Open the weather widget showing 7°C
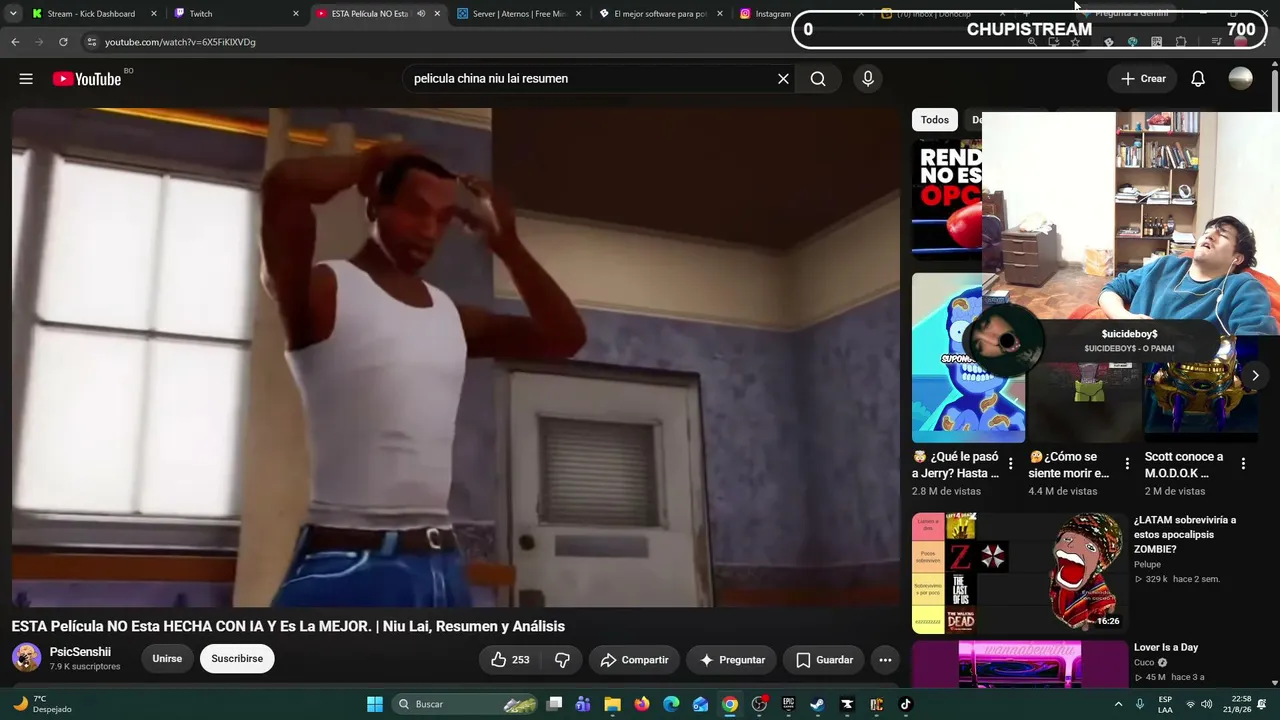Screen dimensions: 1280x720 click(x=42, y=704)
